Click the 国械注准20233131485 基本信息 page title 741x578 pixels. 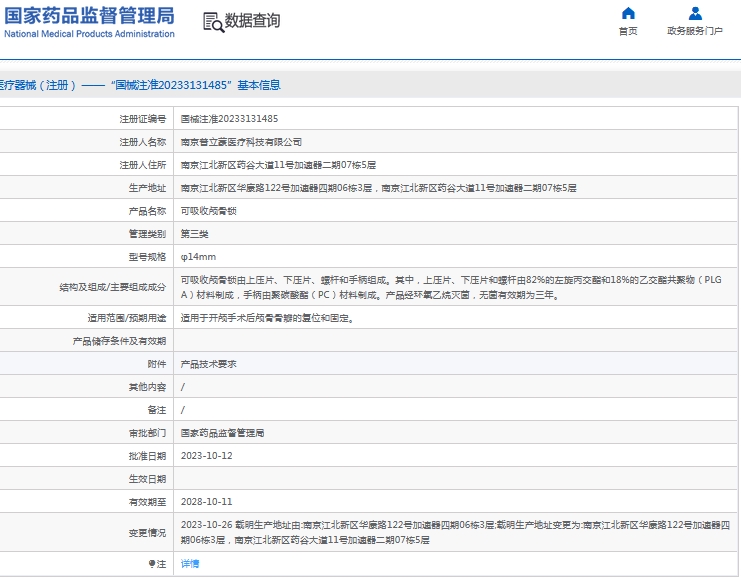click(196, 85)
